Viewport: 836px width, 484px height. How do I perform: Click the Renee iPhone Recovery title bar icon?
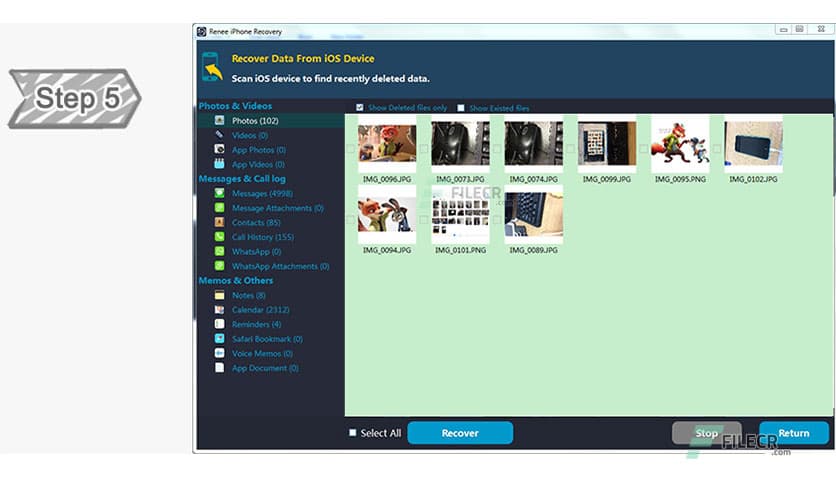202,32
